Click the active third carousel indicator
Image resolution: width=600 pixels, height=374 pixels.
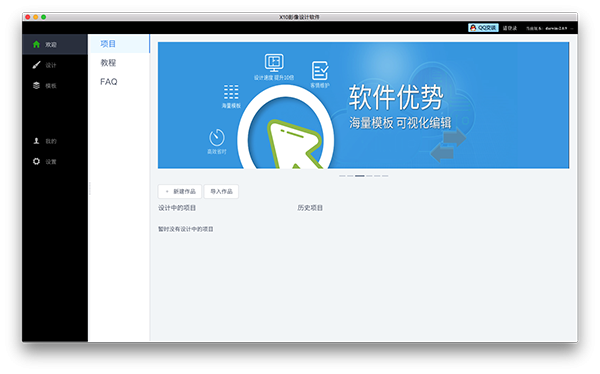coord(360,176)
